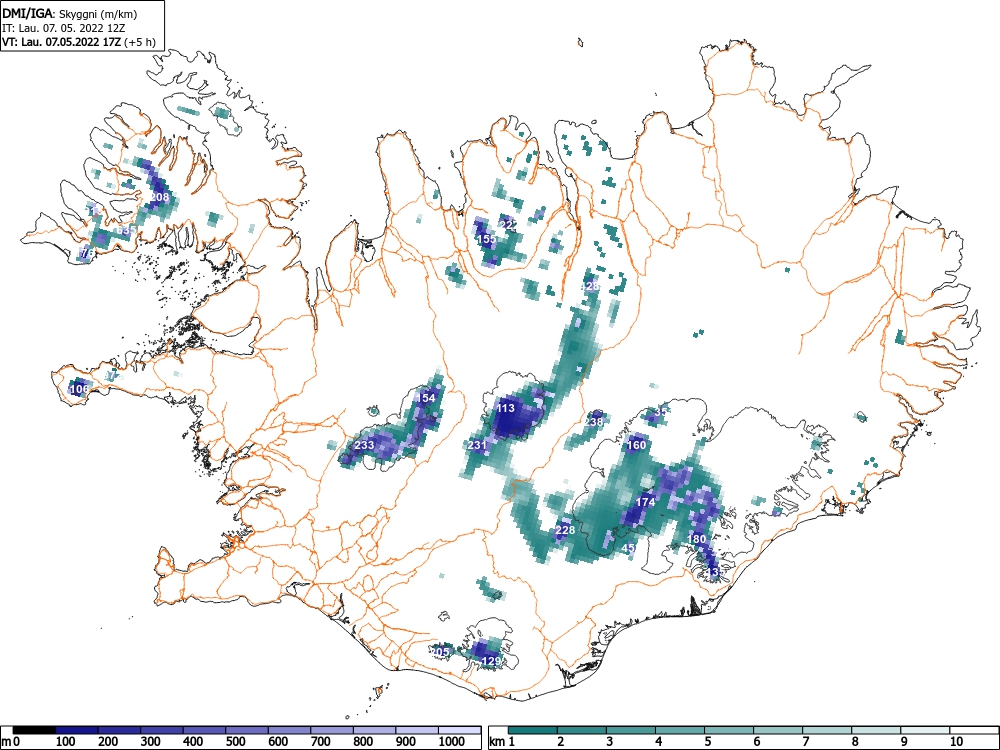
Task: Select the '160' map value
Action: (637, 445)
